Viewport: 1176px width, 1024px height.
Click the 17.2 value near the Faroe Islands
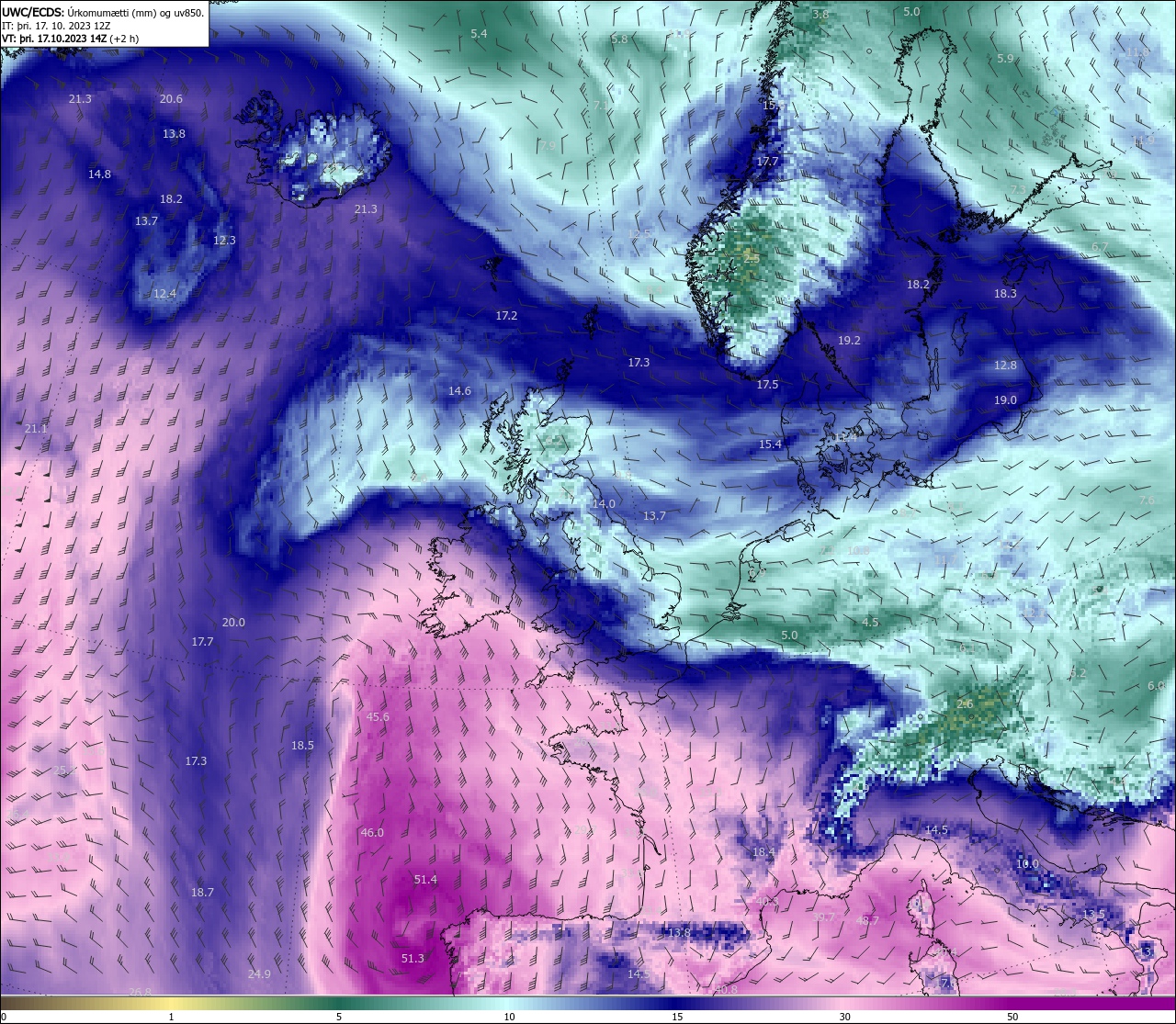click(506, 316)
